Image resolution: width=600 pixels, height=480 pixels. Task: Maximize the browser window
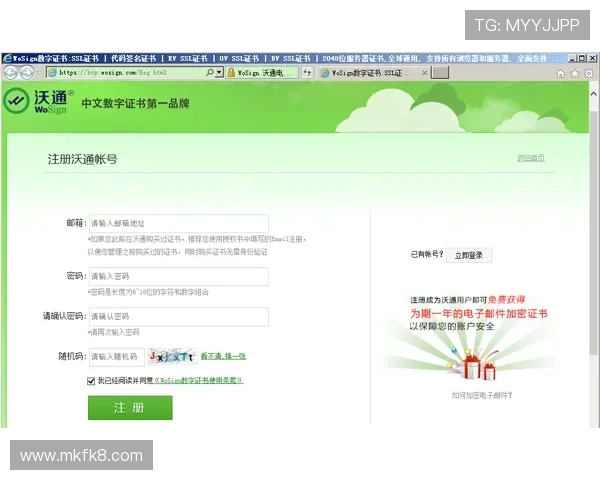click(x=582, y=58)
